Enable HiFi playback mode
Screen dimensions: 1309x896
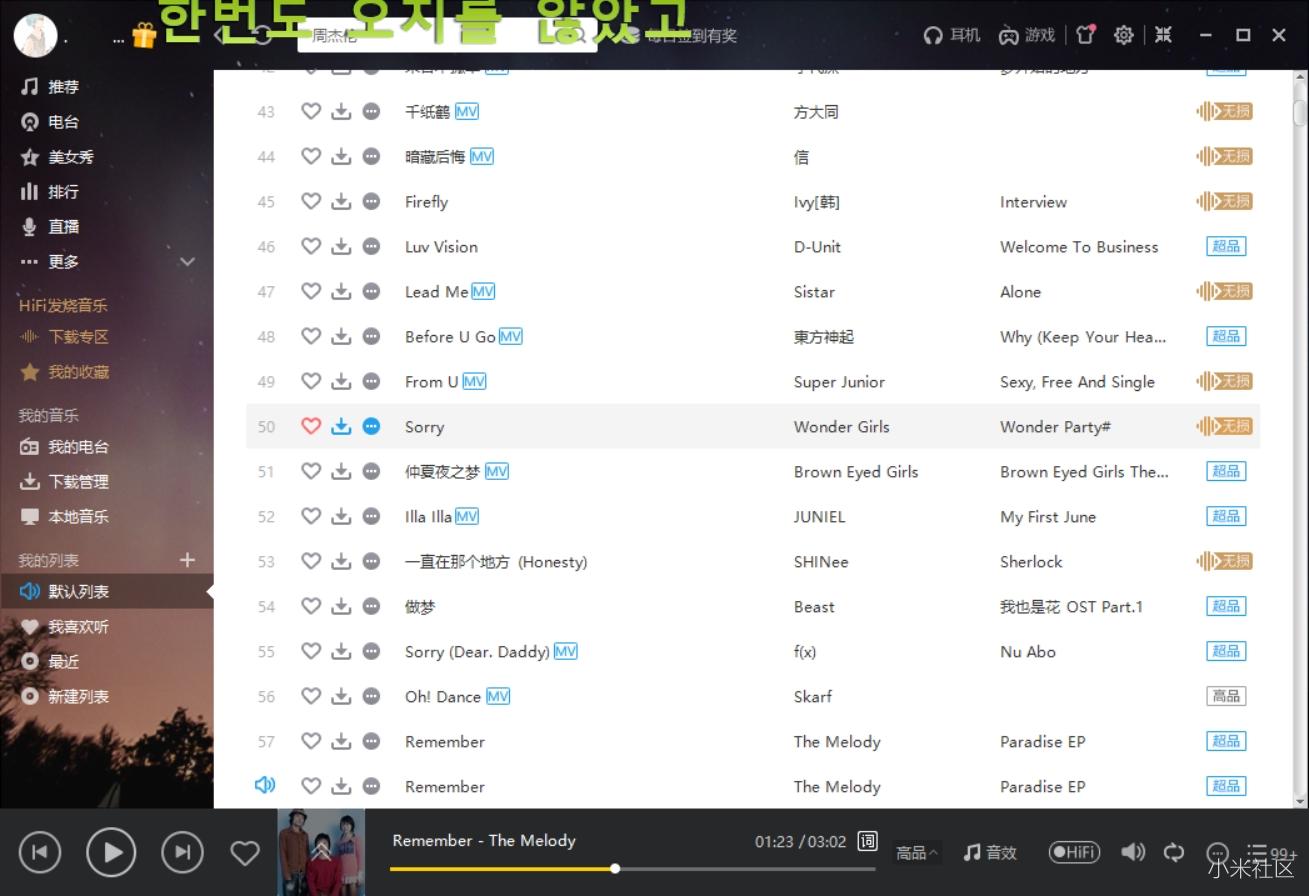click(x=1074, y=852)
